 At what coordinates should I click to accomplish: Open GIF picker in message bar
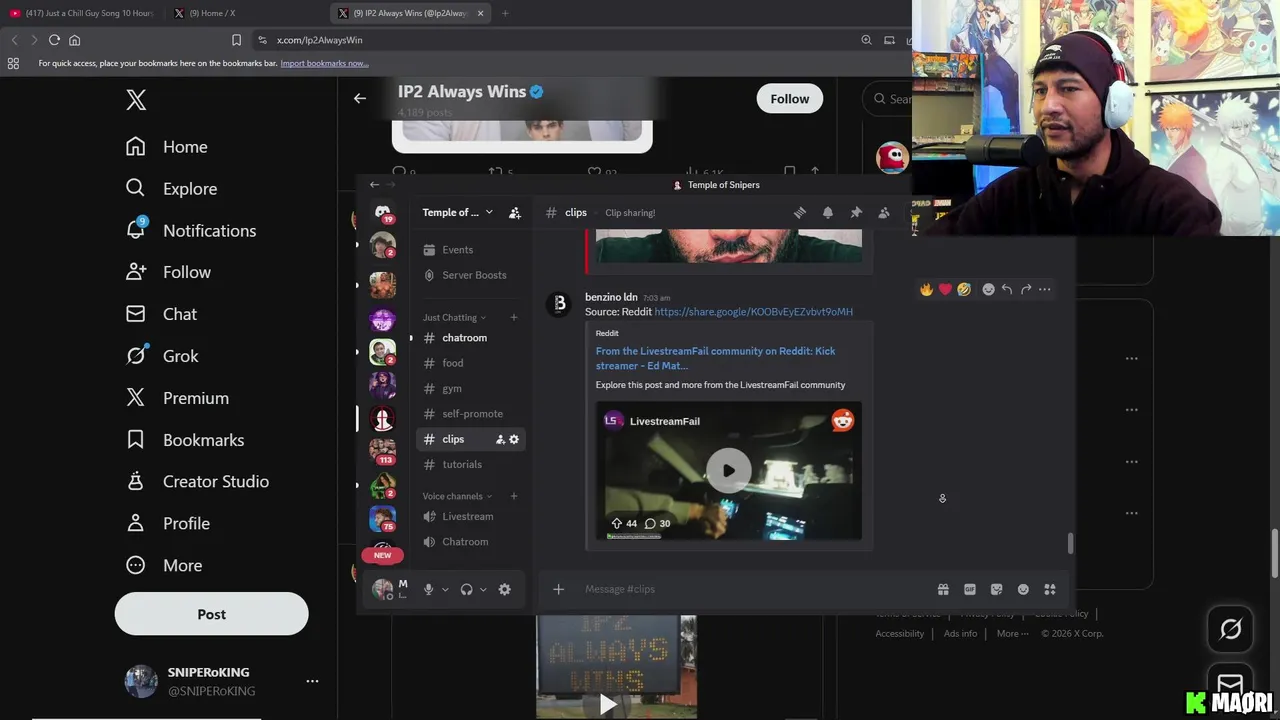[970, 589]
